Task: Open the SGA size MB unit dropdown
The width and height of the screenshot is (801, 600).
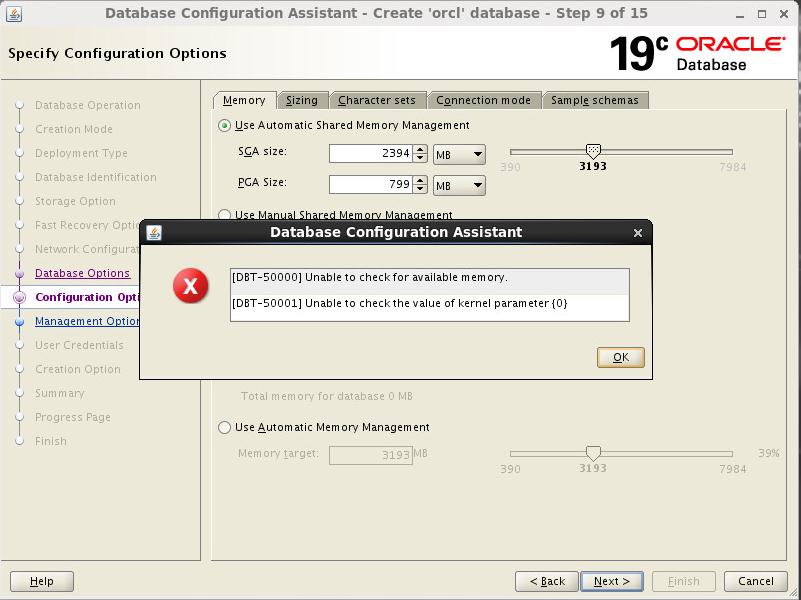Action: (x=459, y=154)
